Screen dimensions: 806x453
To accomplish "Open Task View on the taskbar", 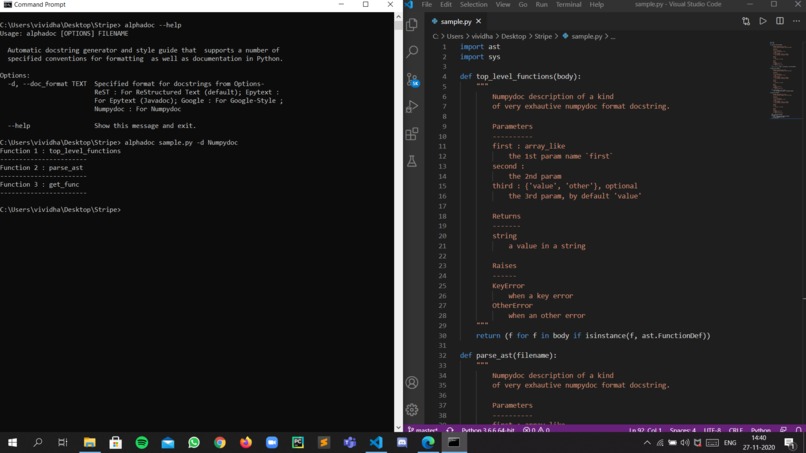I will point(63,442).
